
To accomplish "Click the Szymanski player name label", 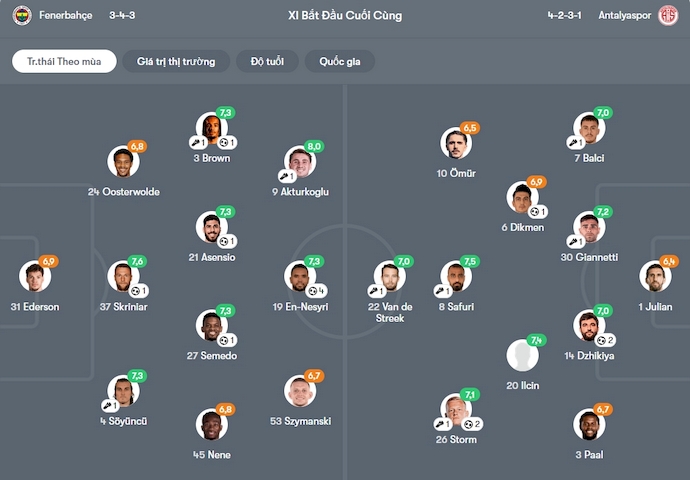I will point(300,421).
